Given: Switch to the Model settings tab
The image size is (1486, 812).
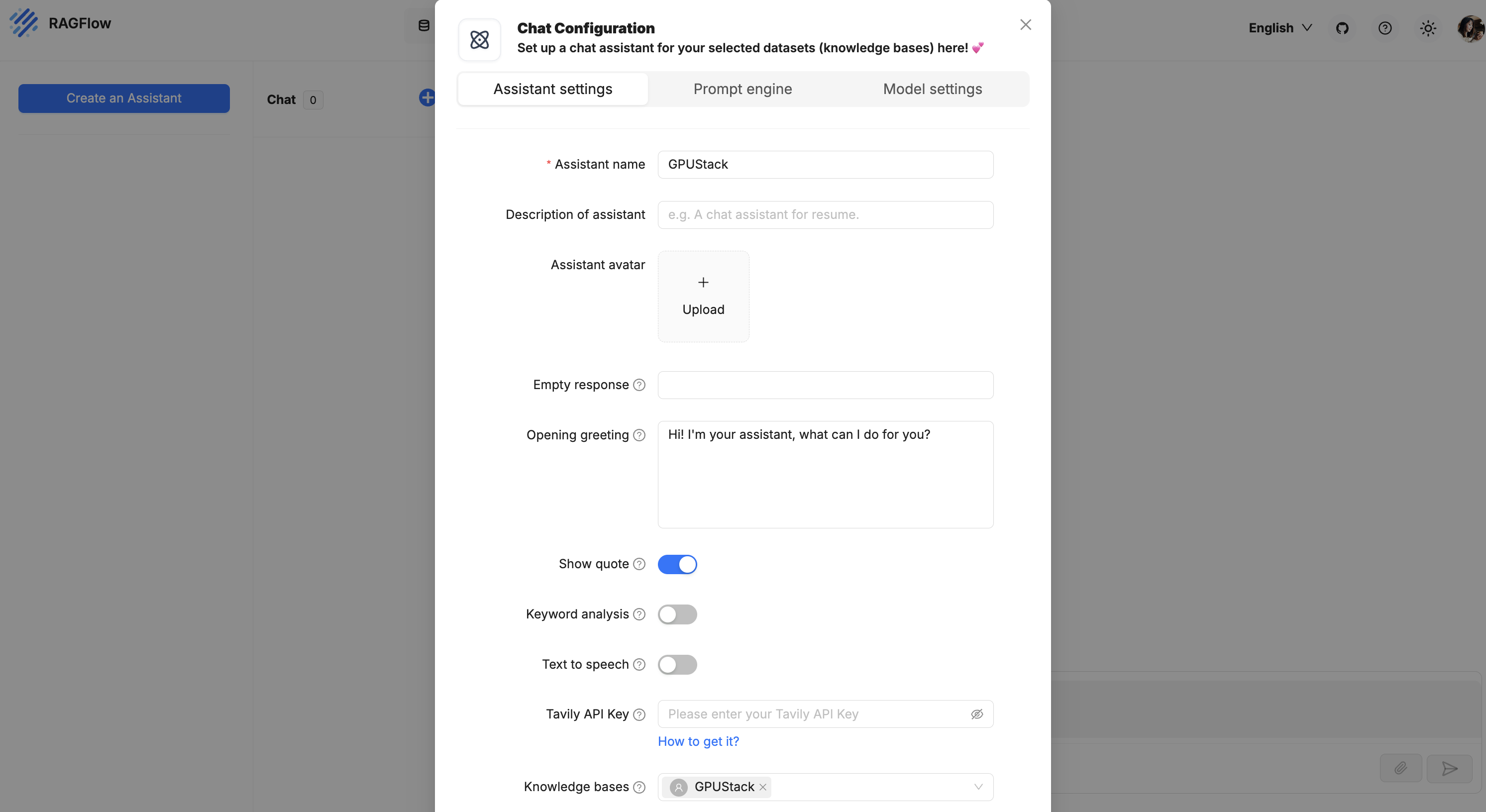Looking at the screenshot, I should pyautogui.click(x=932, y=89).
